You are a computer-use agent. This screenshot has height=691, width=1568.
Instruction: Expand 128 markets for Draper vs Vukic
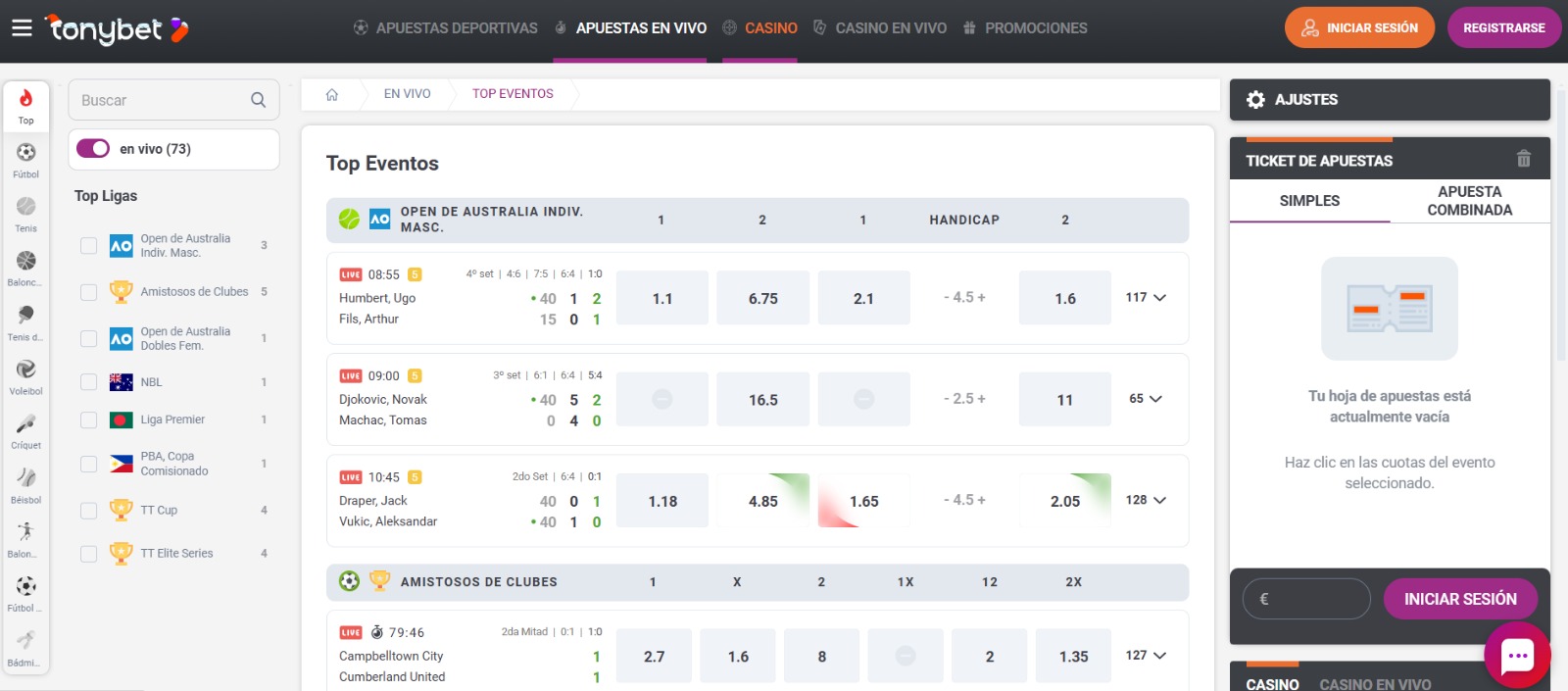click(x=1146, y=500)
